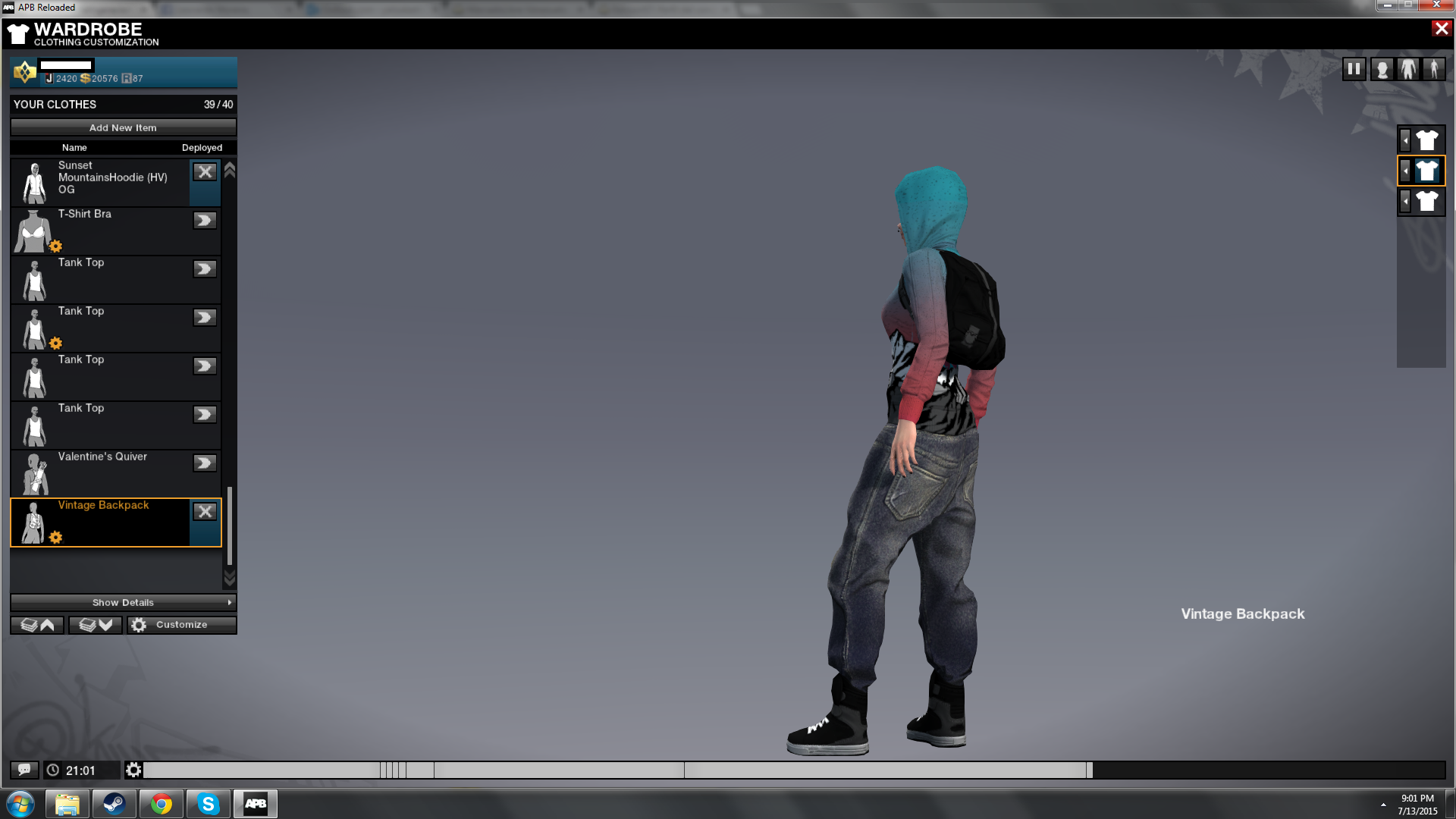Expand the top shirt slot arrow
Image resolution: width=1456 pixels, height=819 pixels.
tap(1405, 140)
